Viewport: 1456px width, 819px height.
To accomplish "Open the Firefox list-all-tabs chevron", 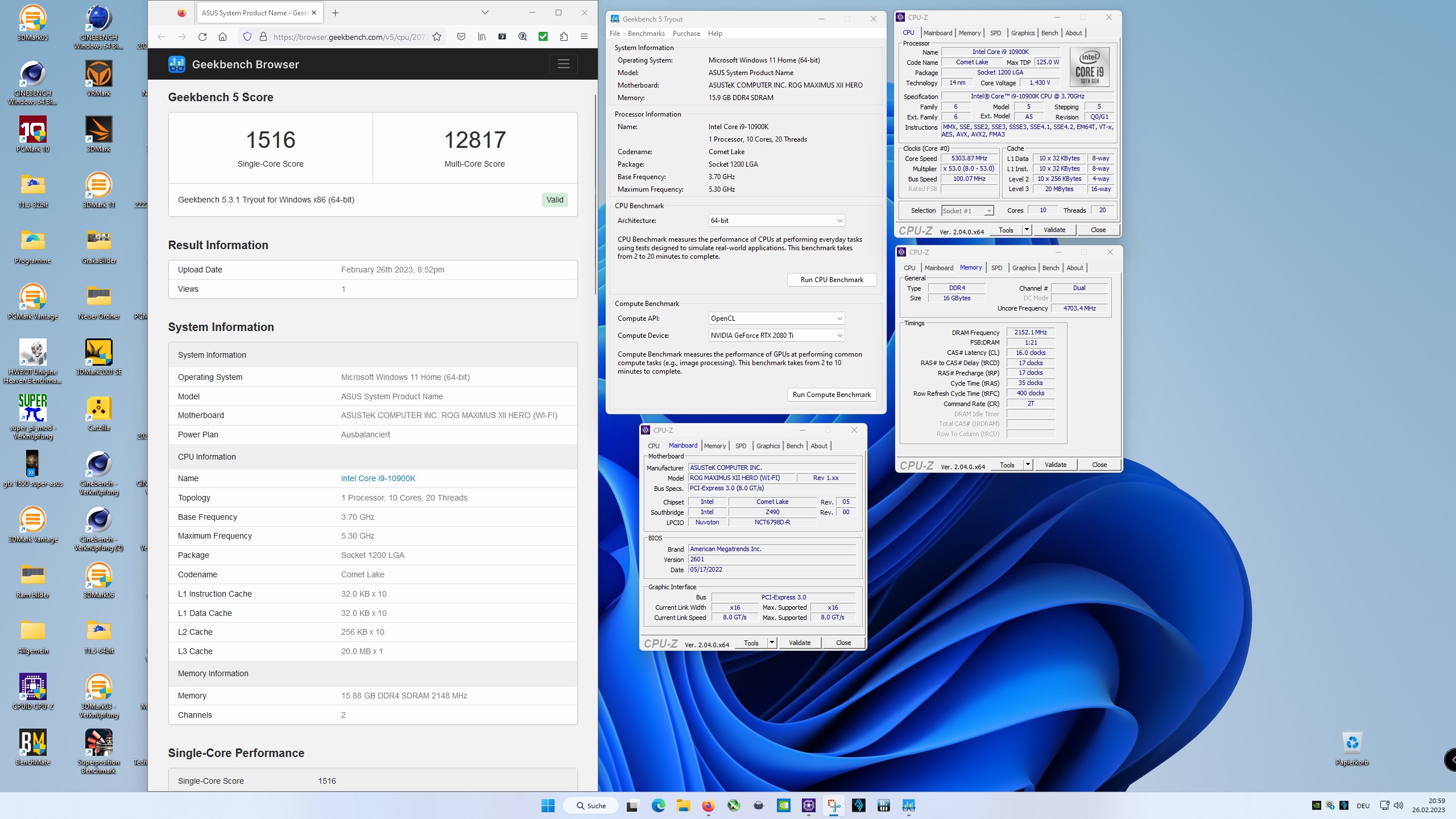I will pos(485,13).
